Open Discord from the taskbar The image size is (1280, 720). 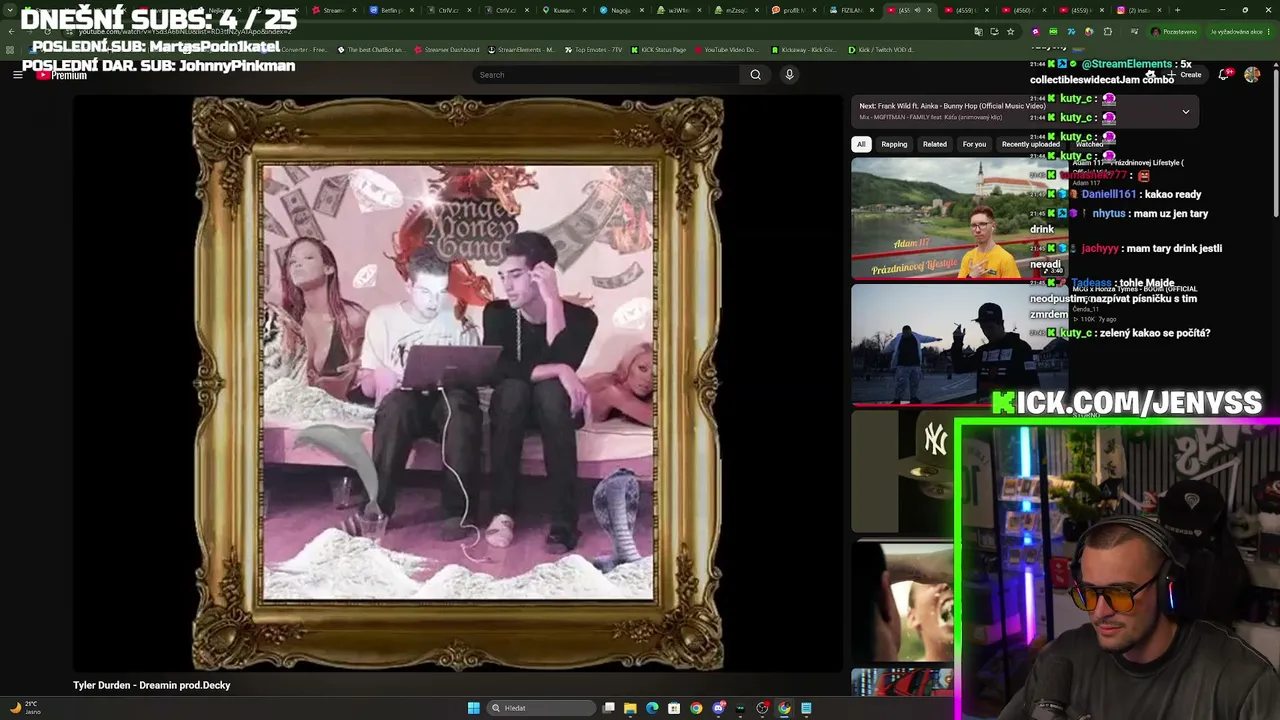[718, 708]
